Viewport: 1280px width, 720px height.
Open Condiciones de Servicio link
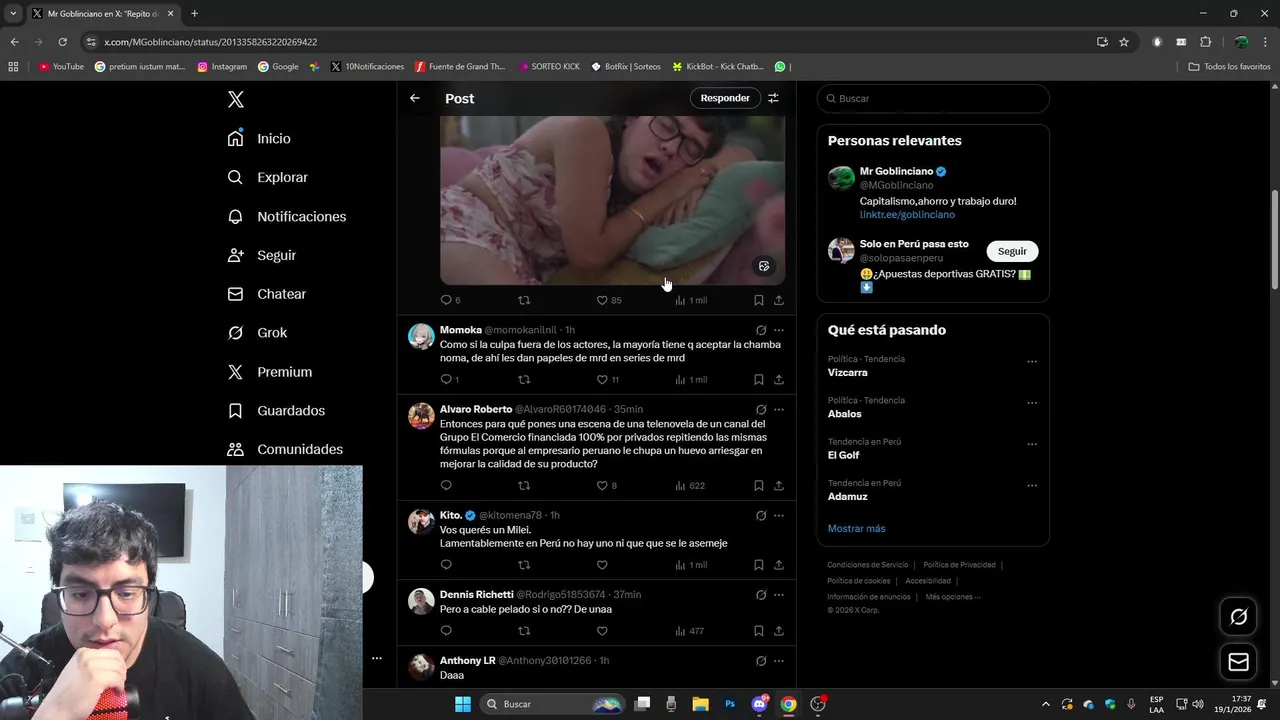click(868, 565)
